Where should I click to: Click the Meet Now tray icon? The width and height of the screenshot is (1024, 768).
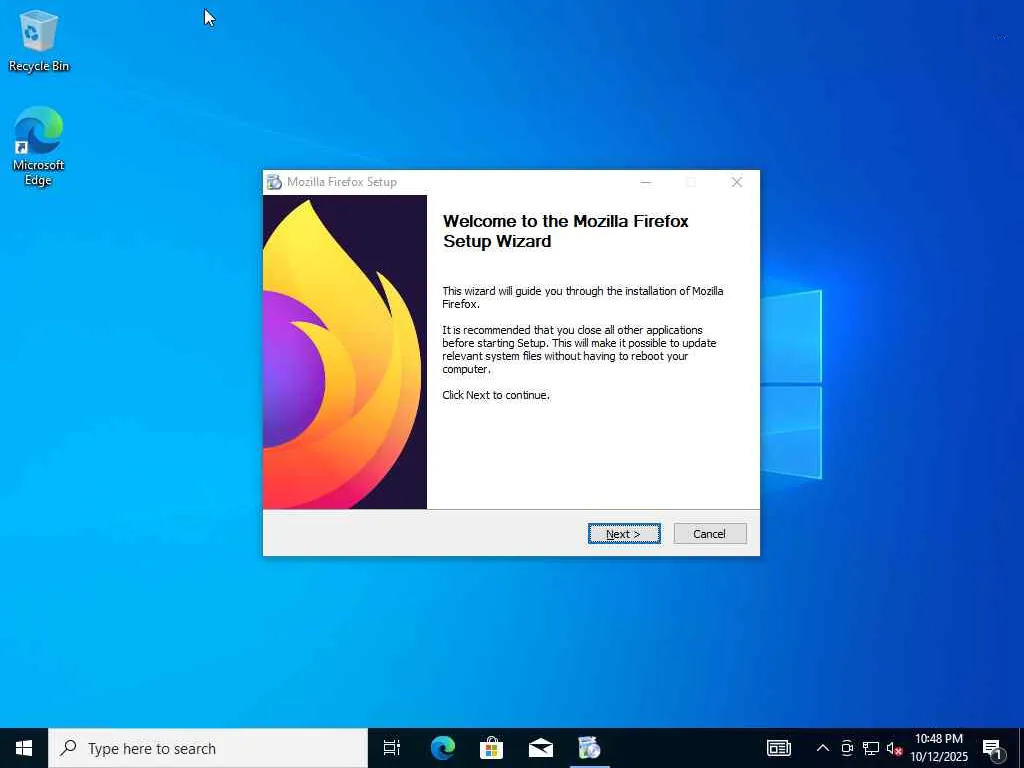click(847, 748)
